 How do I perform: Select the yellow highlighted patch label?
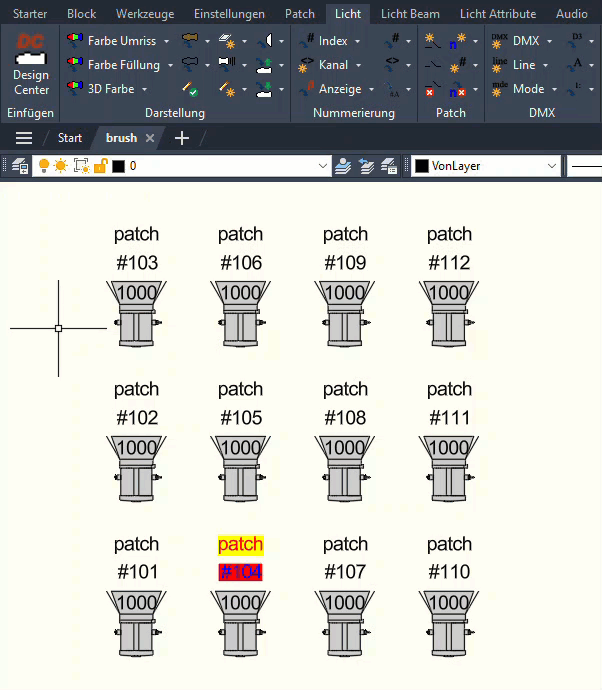tap(240, 545)
